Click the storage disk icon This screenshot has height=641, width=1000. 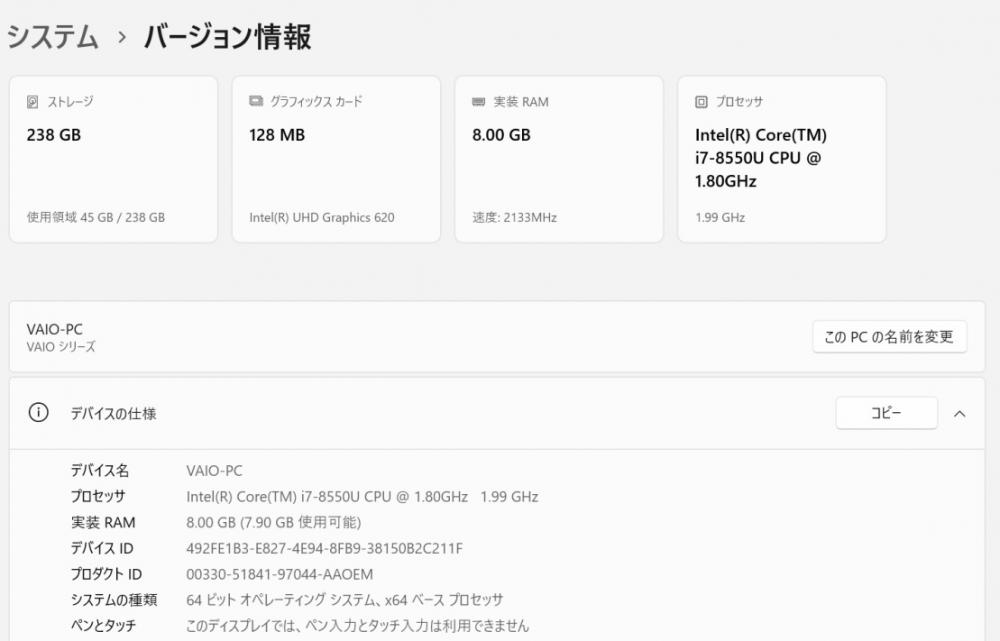pyautogui.click(x=33, y=102)
